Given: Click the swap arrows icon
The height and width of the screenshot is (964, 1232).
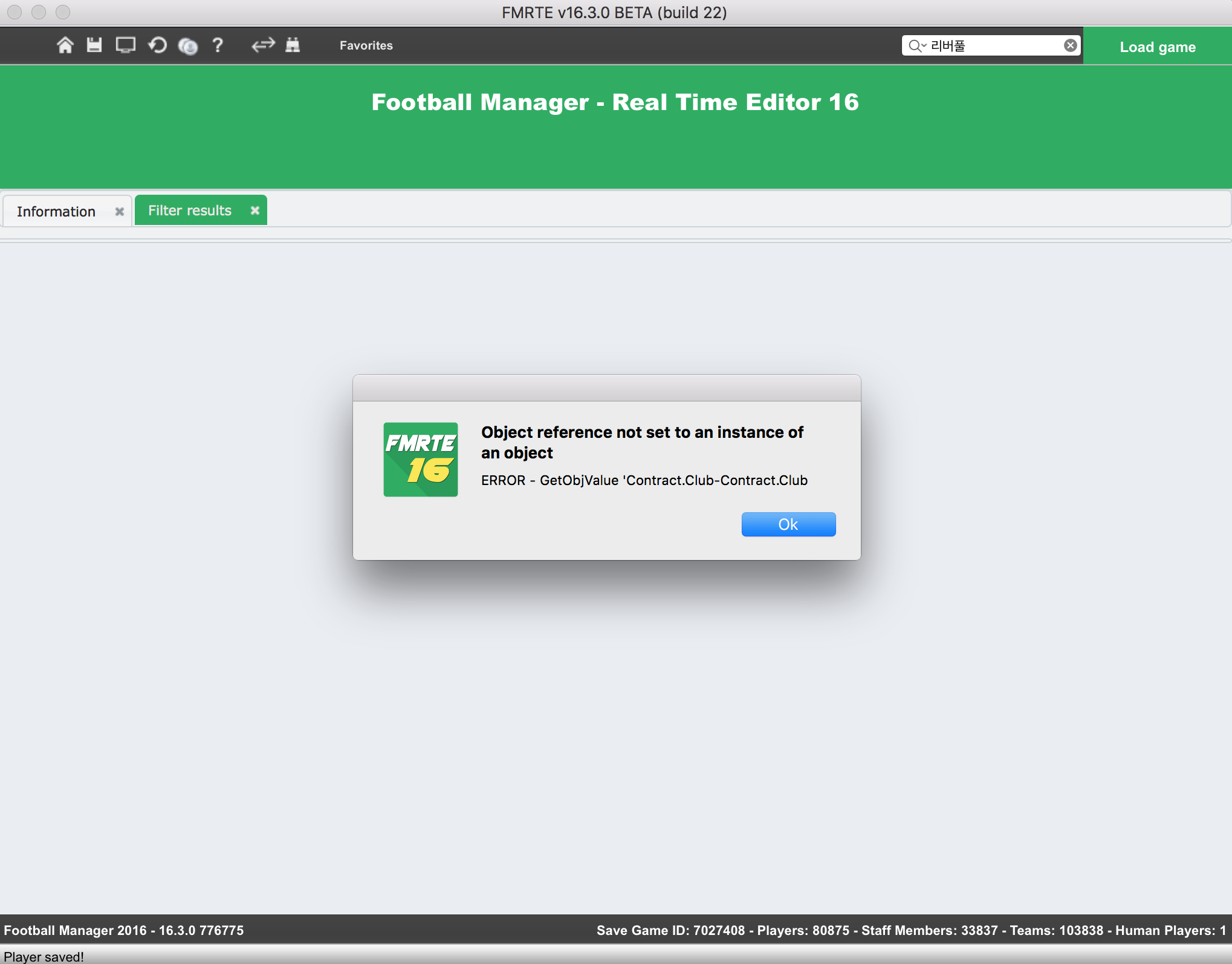Looking at the screenshot, I should (263, 45).
